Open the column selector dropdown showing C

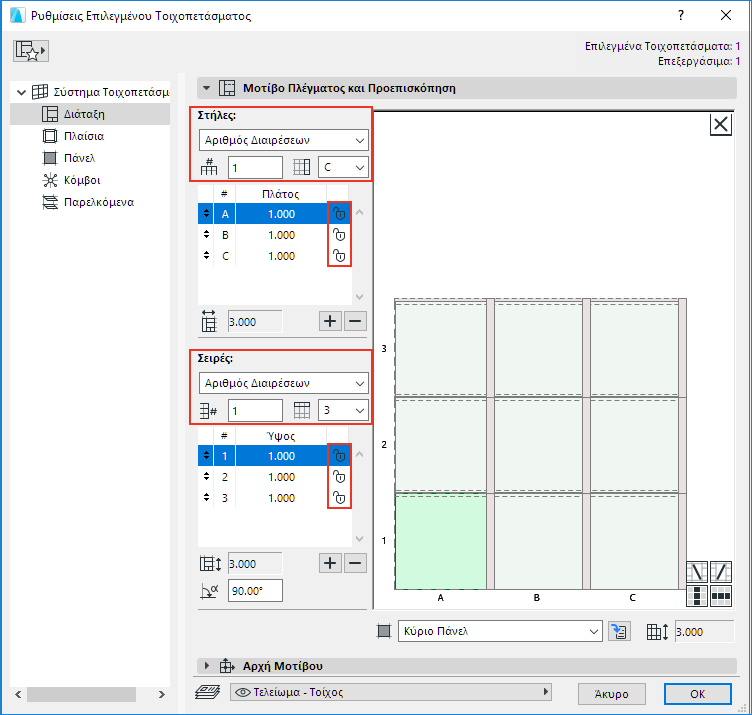[343, 167]
